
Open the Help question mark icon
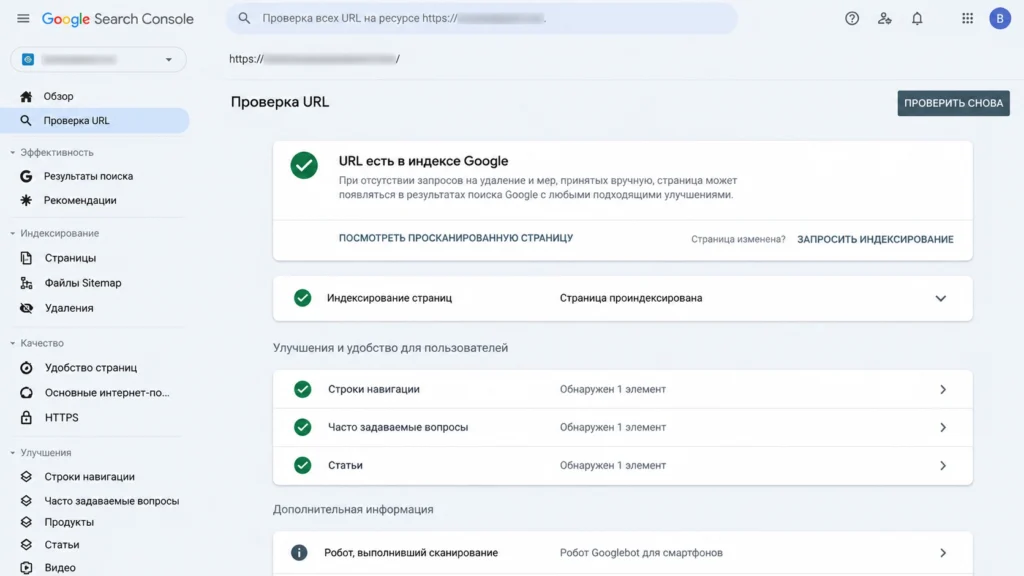[x=852, y=18]
